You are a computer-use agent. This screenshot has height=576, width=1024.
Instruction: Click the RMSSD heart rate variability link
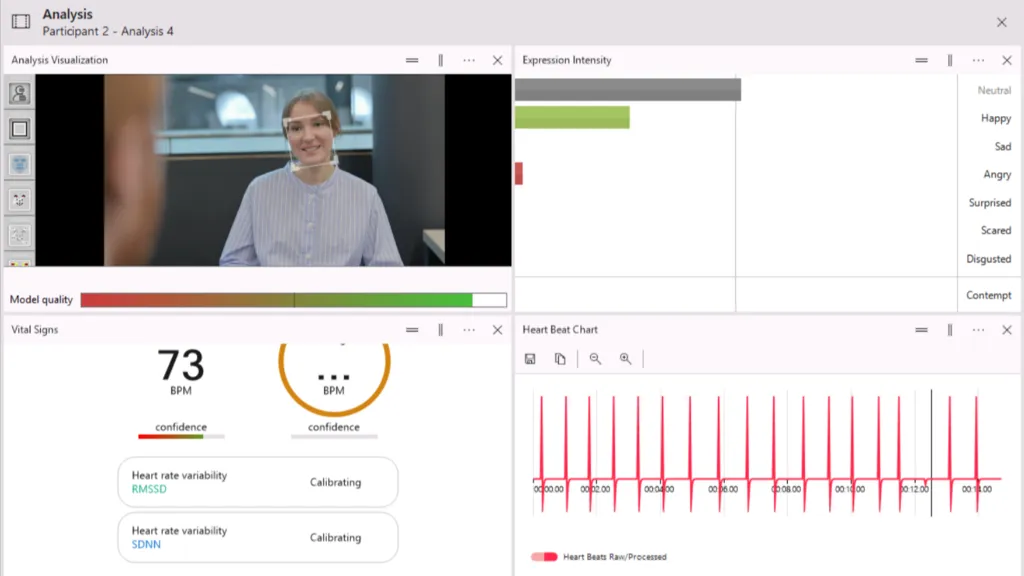tap(149, 489)
